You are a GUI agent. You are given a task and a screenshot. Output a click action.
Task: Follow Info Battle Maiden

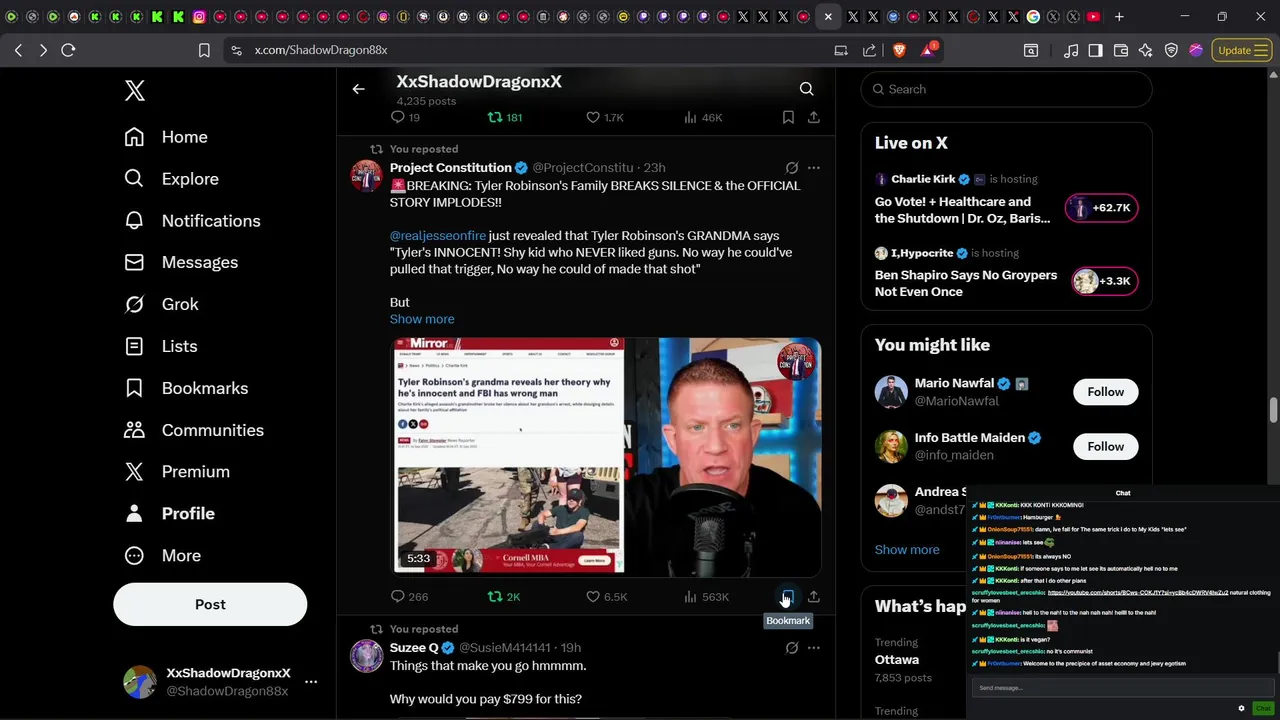(1105, 446)
